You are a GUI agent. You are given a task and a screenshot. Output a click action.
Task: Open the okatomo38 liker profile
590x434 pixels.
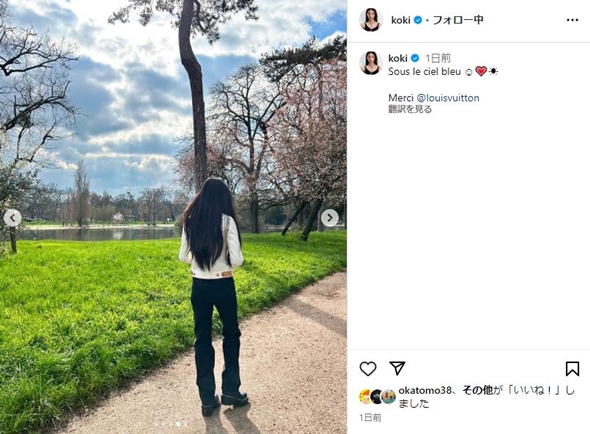(424, 390)
